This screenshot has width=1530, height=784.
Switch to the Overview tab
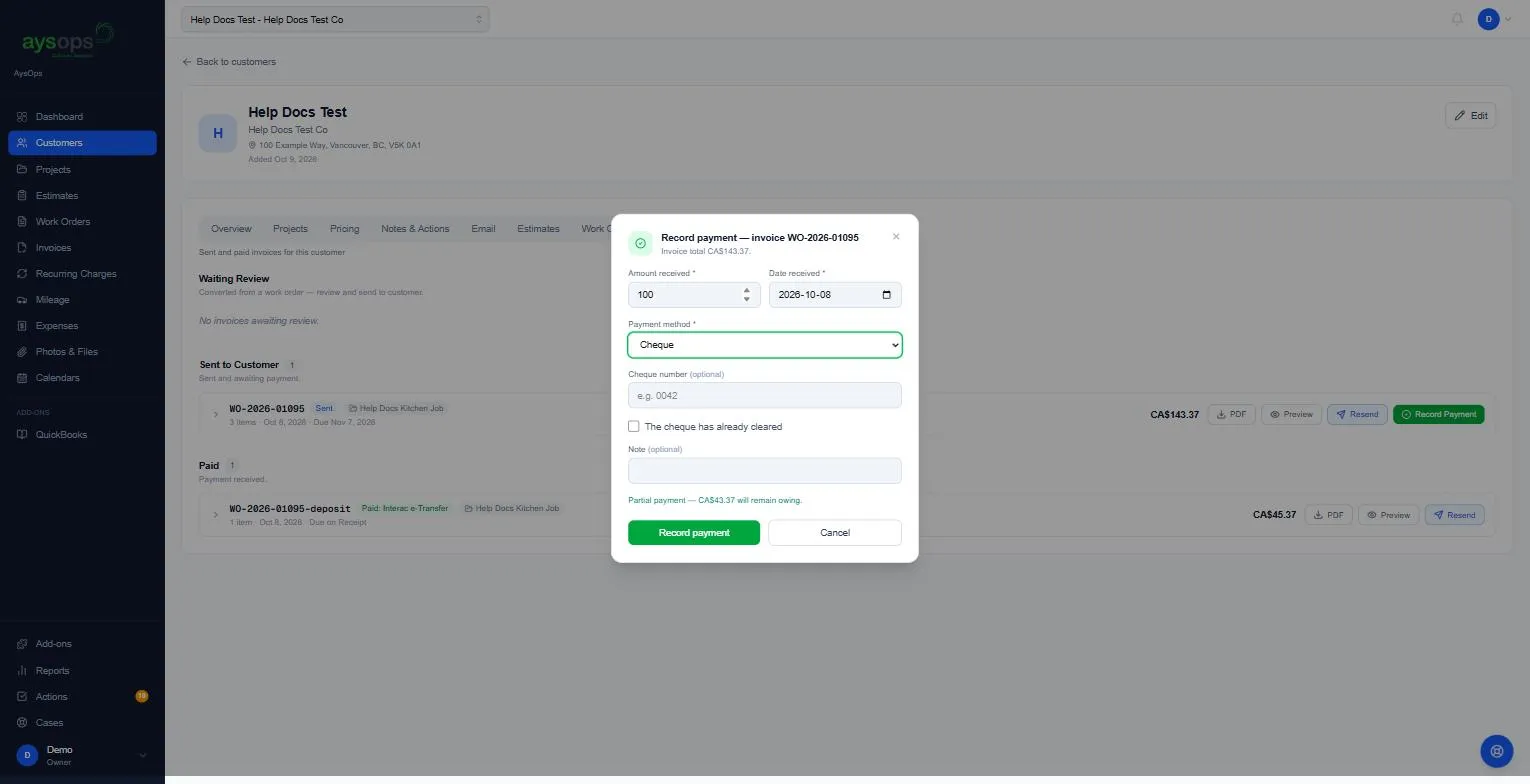(231, 229)
